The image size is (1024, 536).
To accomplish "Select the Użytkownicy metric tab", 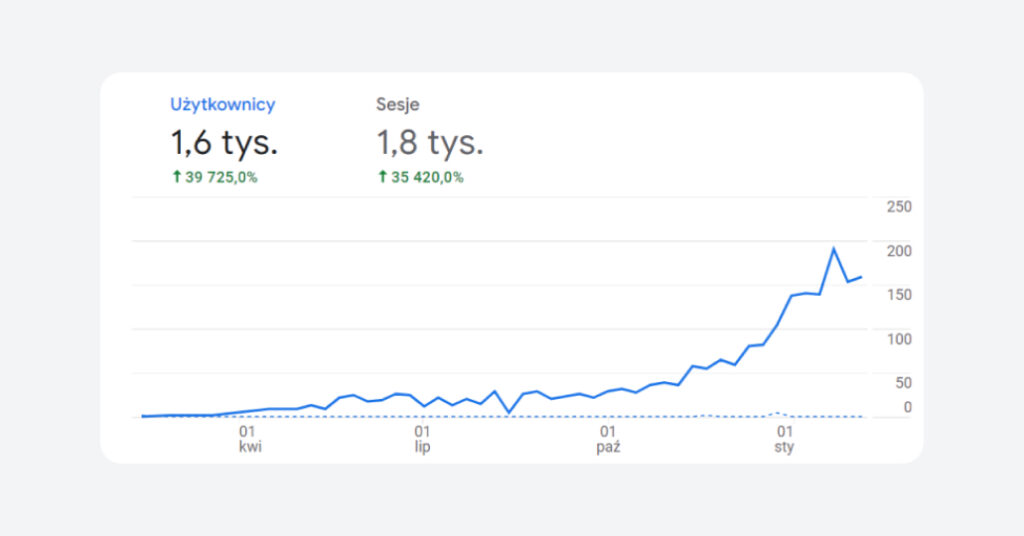I will (x=222, y=104).
